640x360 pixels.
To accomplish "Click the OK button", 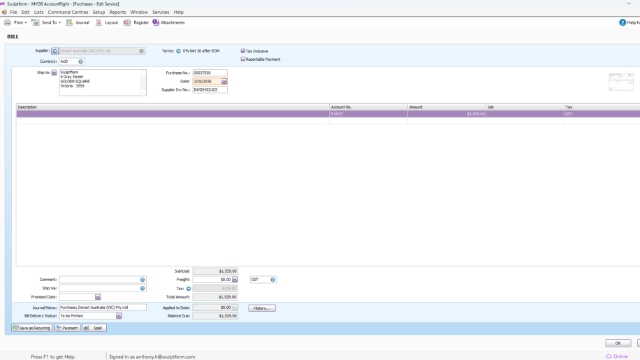I will [x=618, y=343].
